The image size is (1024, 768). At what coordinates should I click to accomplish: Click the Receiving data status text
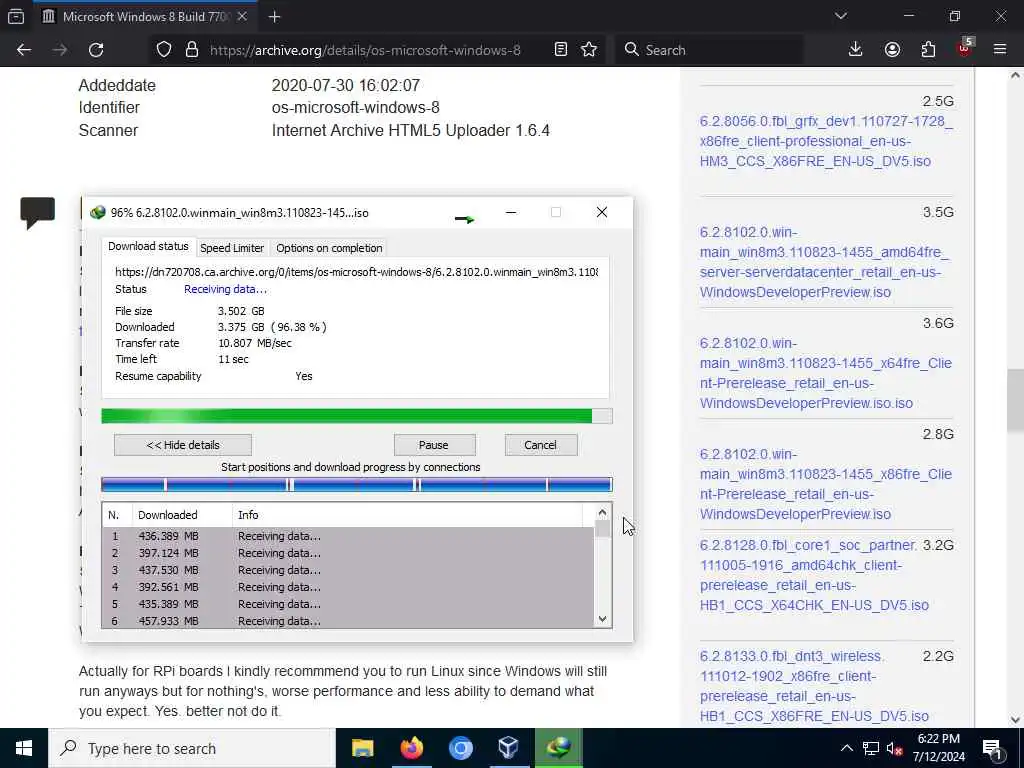pyautogui.click(x=225, y=289)
